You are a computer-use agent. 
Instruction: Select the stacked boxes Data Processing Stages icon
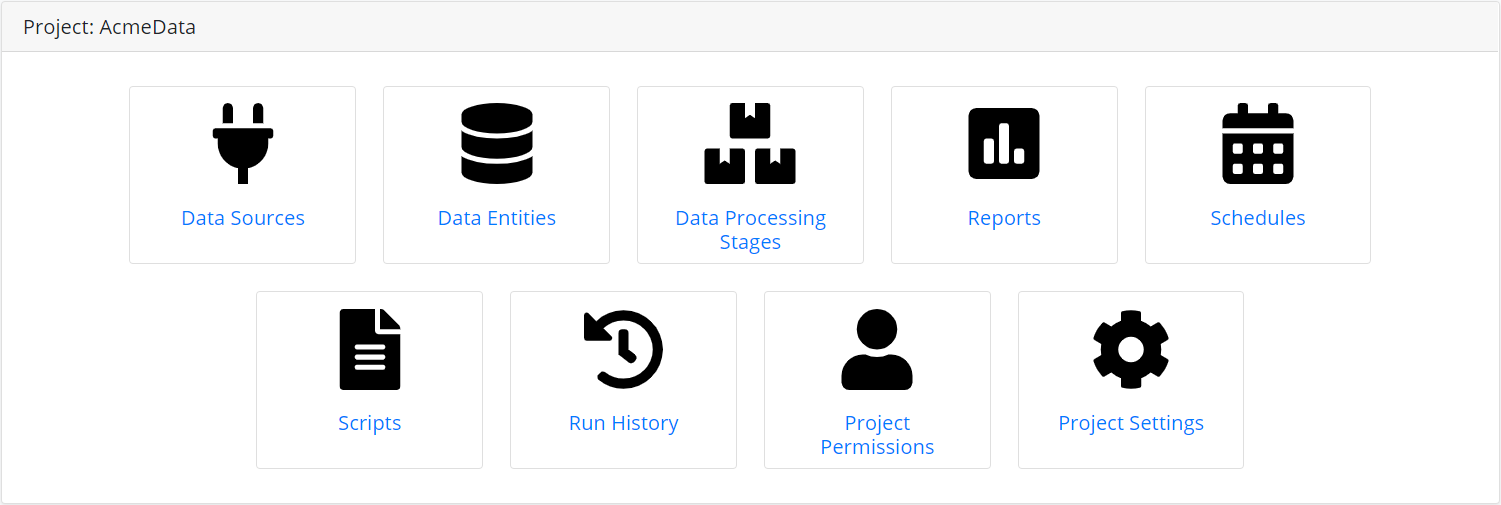[750, 144]
